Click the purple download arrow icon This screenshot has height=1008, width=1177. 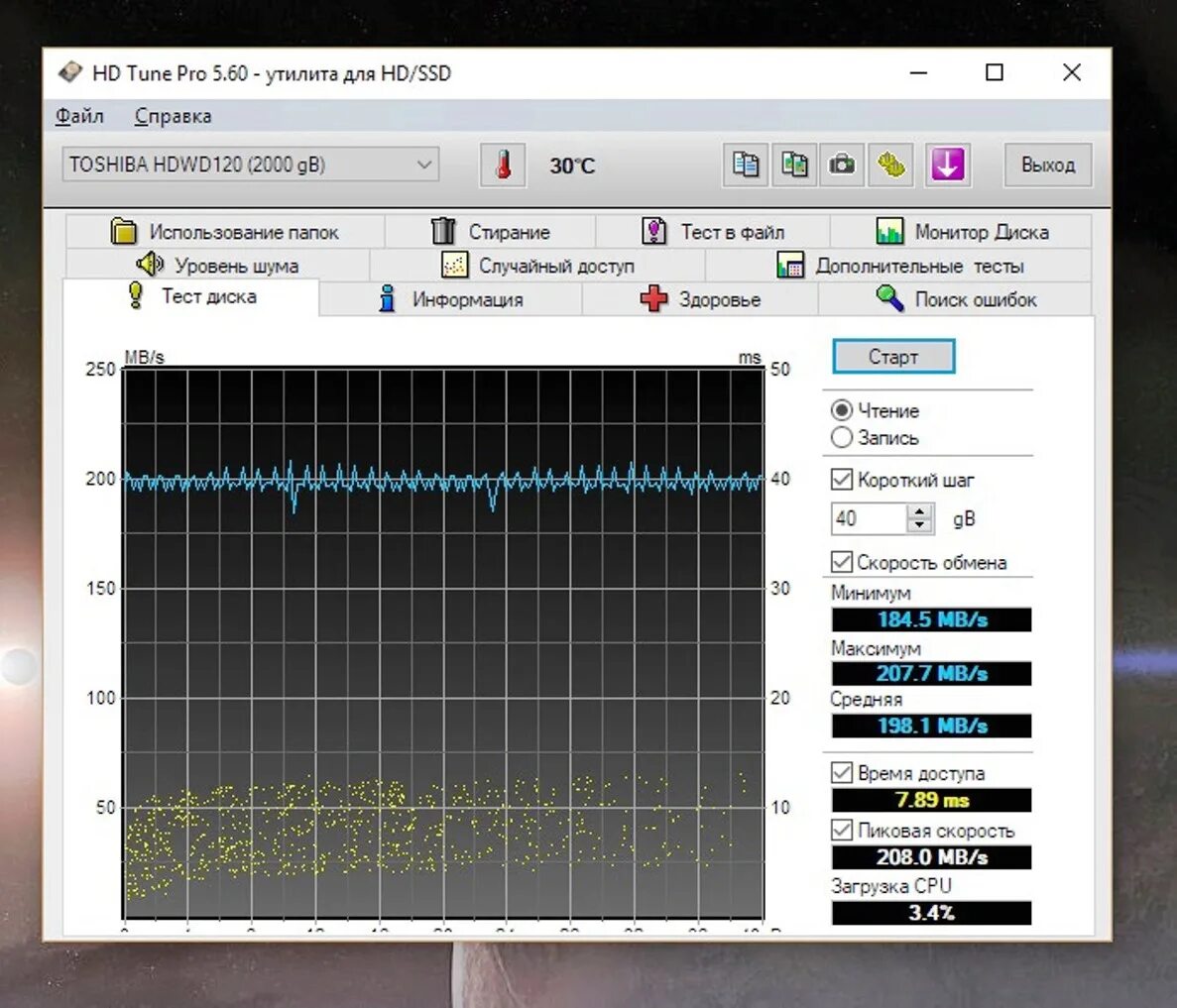[x=947, y=166]
